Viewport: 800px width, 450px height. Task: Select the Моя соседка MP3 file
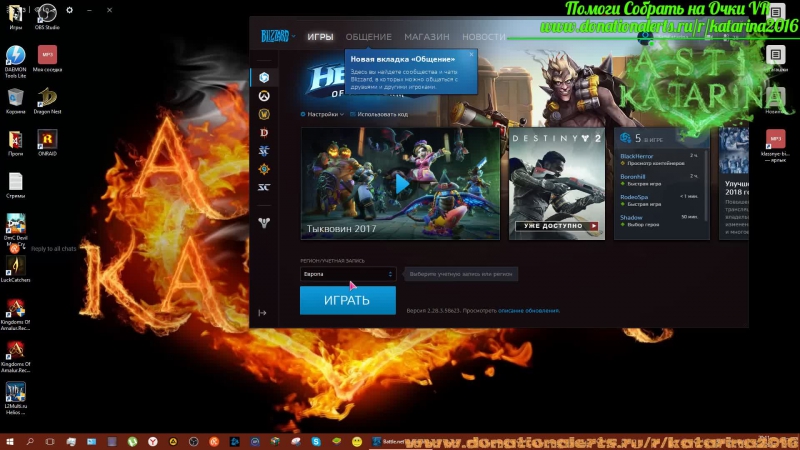point(47,59)
